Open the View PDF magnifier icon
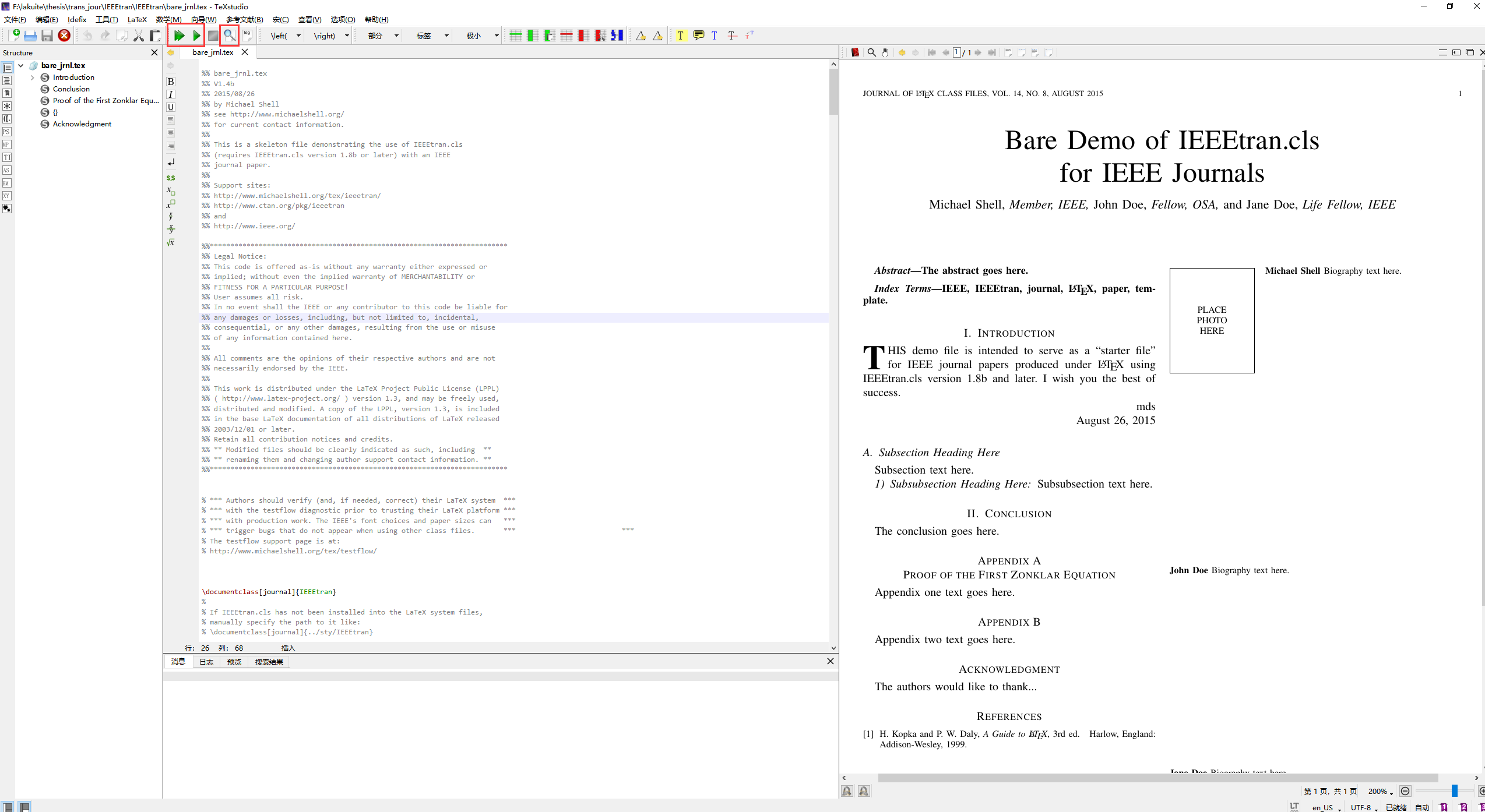This screenshot has width=1485, height=812. (230, 36)
